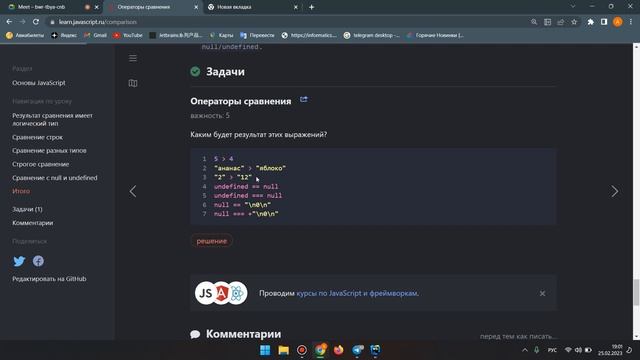This screenshot has width=640, height=360.
Task: Bookmark this page with the star icon
Action: pyautogui.click(x=574, y=22)
